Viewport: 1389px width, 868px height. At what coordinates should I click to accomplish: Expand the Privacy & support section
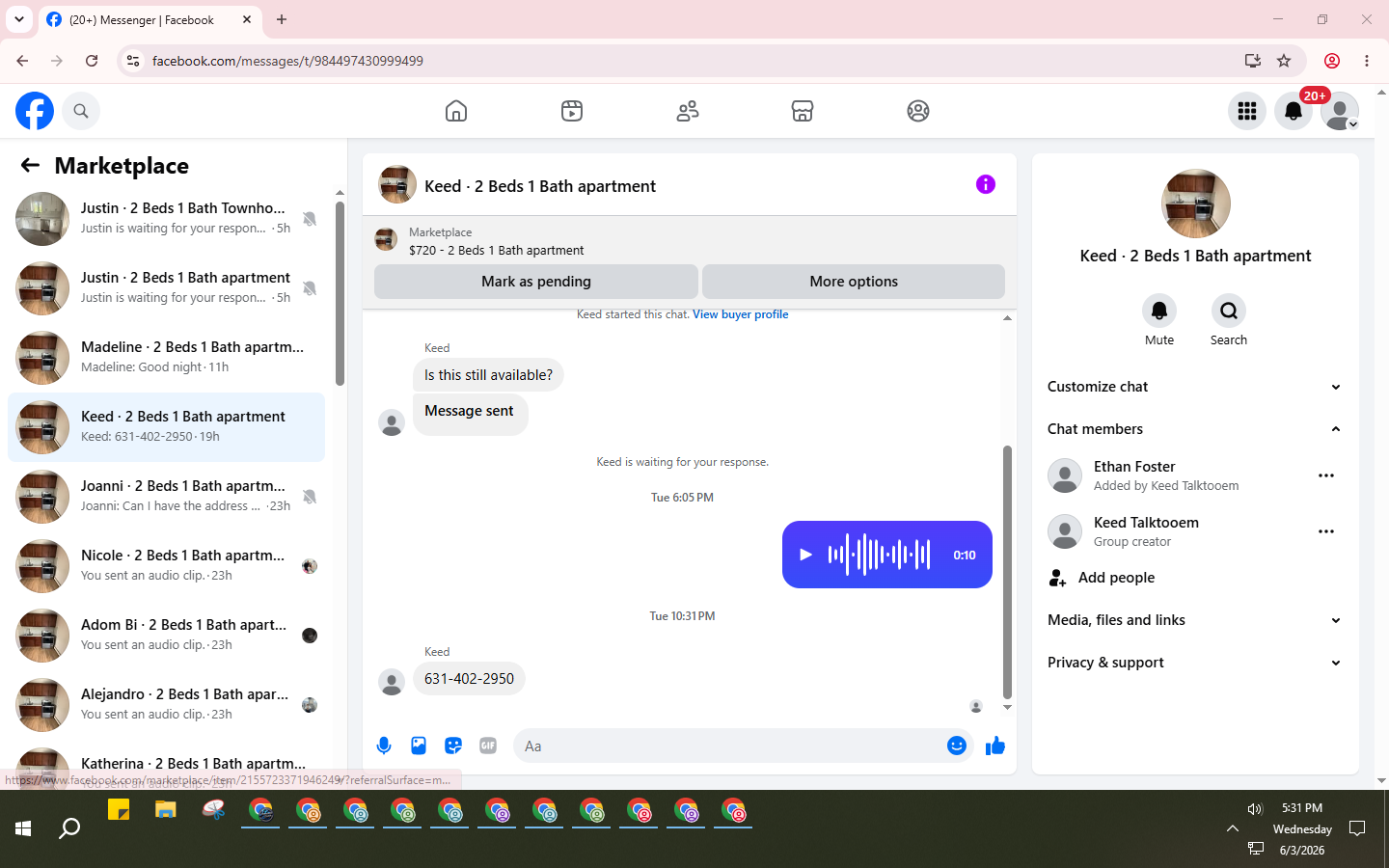coord(1195,663)
